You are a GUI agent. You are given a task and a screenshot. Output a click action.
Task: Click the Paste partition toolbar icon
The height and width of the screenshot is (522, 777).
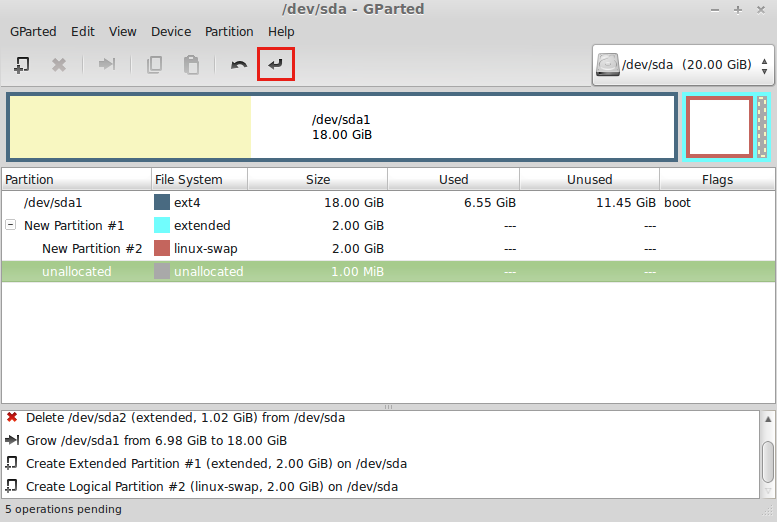191,65
